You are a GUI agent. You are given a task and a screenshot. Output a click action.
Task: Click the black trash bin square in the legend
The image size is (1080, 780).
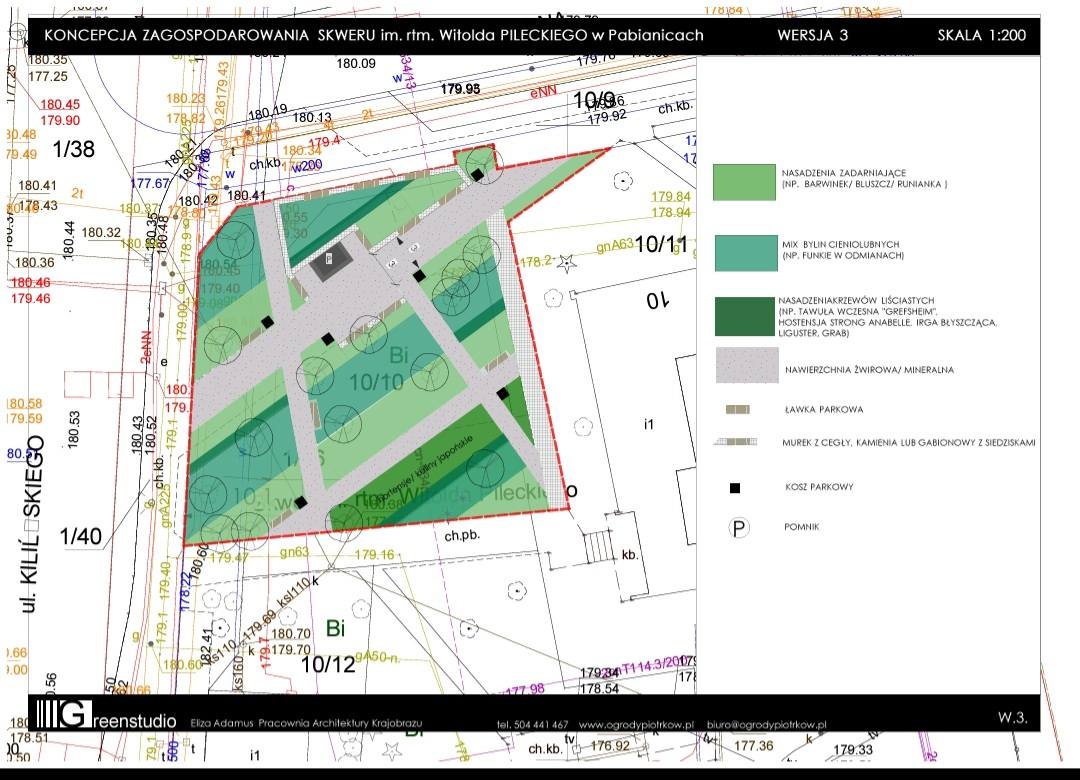tap(735, 488)
